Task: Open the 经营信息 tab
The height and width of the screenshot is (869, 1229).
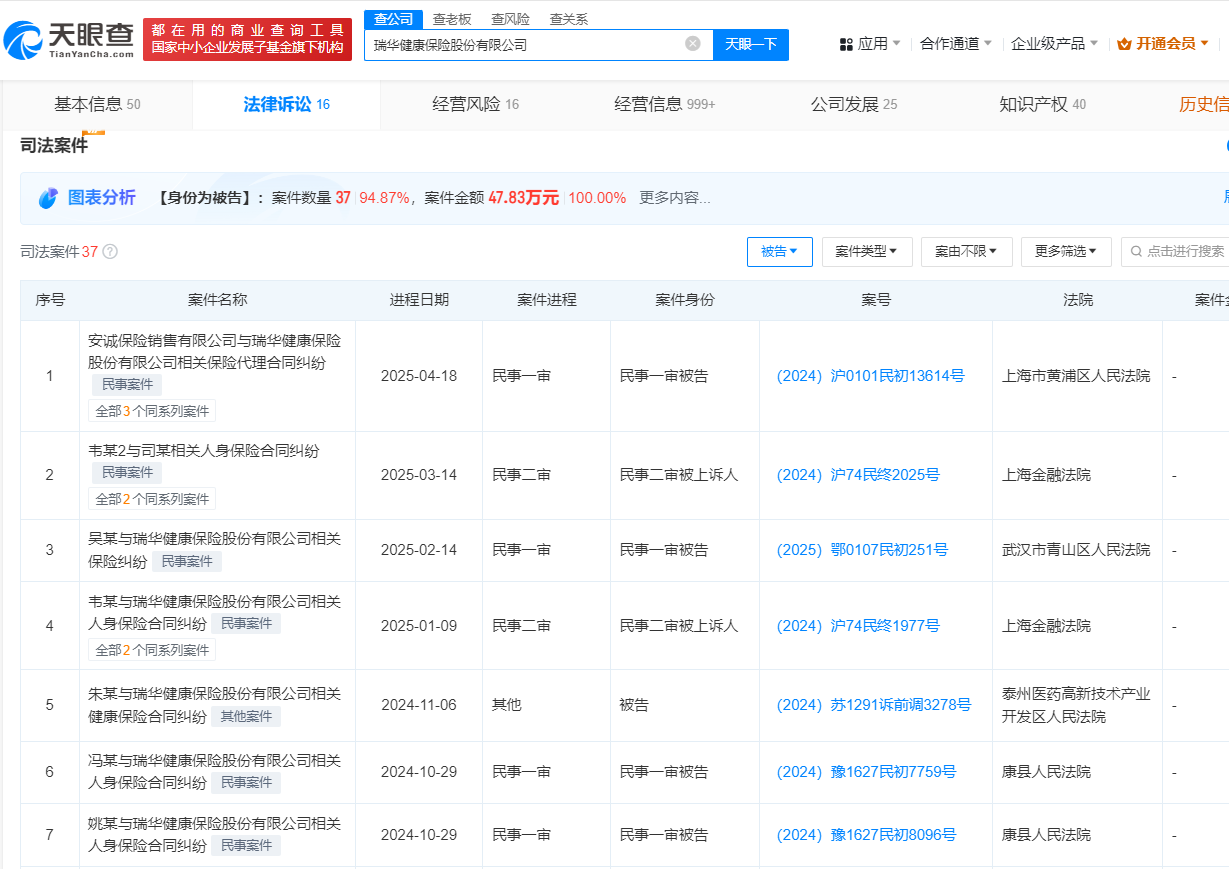Action: click(664, 105)
